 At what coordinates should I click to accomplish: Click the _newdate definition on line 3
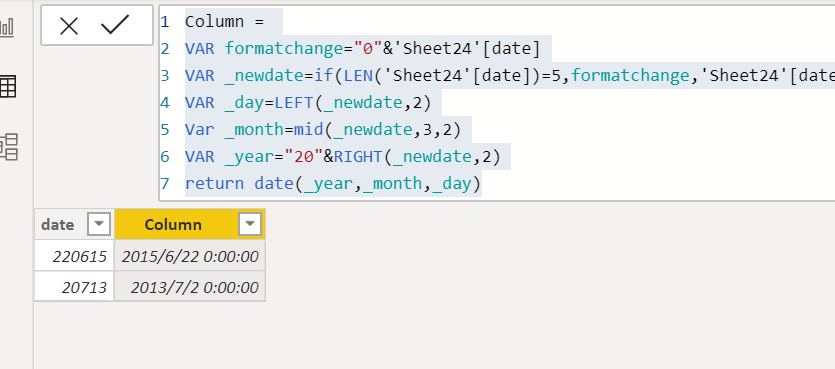pos(264,76)
